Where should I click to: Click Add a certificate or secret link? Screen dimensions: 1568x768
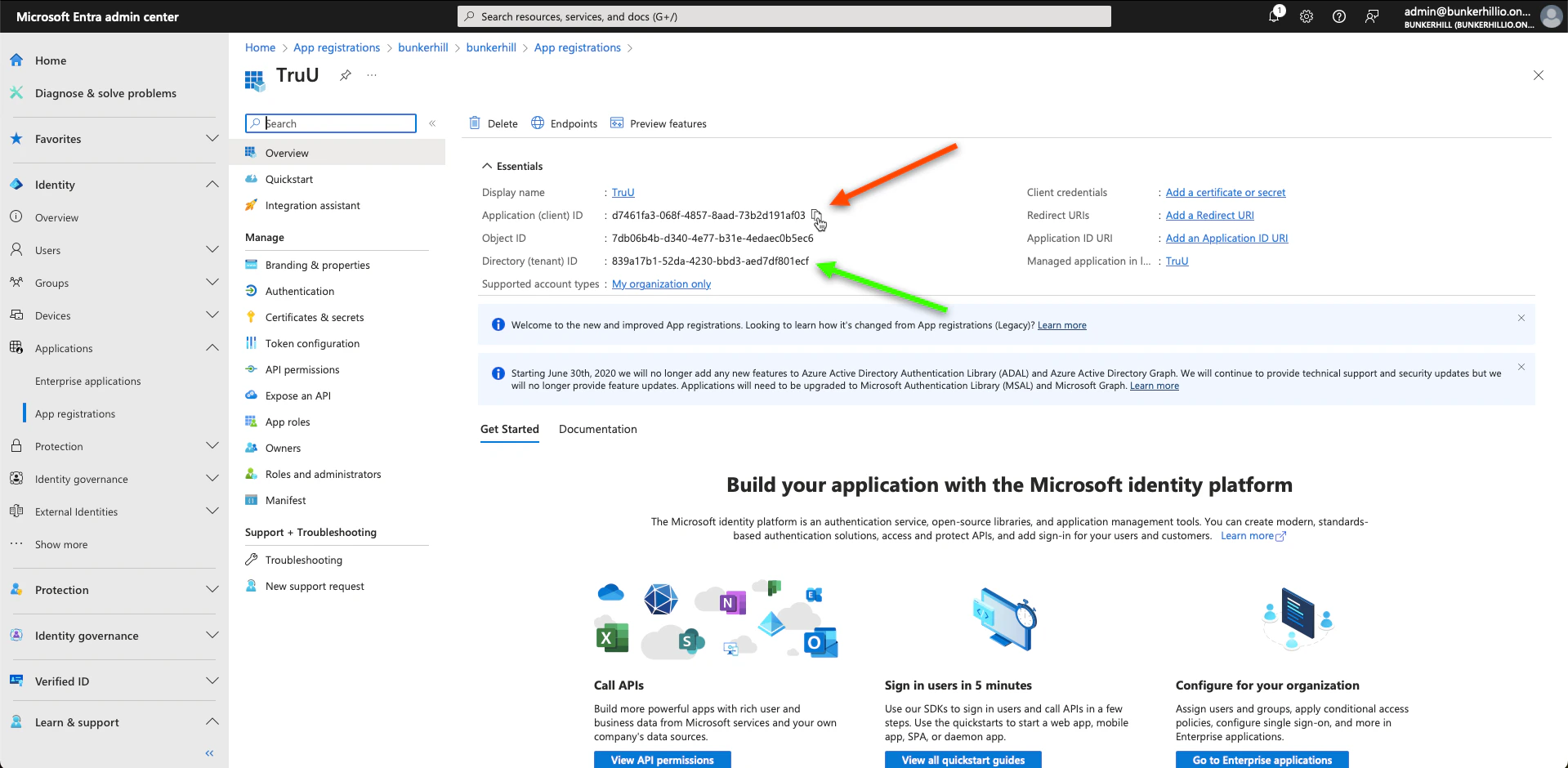pyautogui.click(x=1226, y=193)
